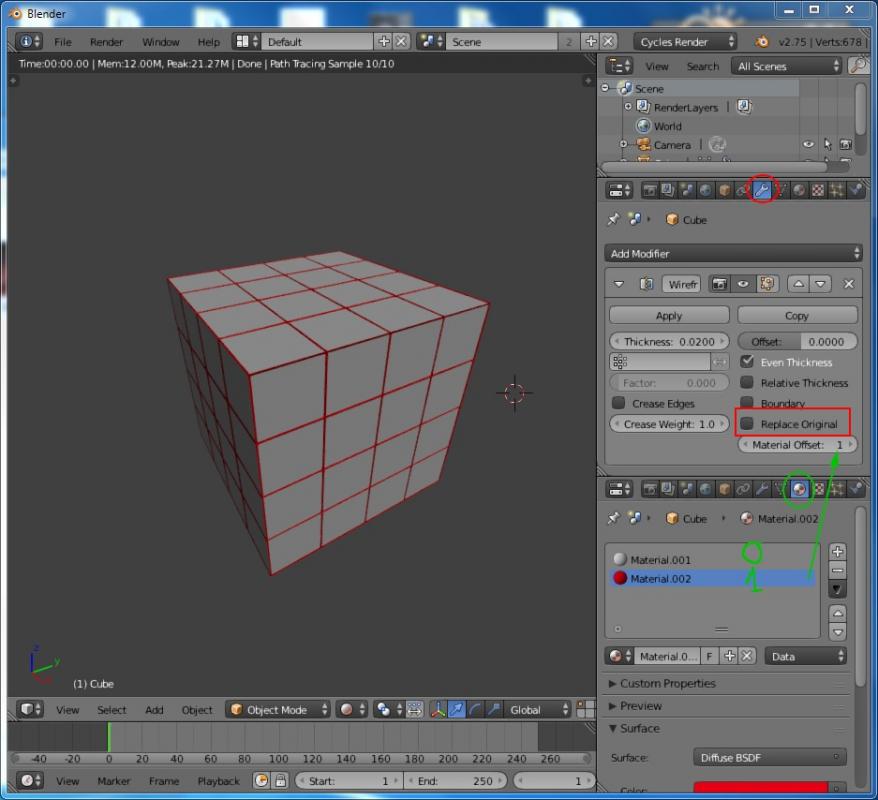The height and width of the screenshot is (800, 878).
Task: Move Wireframe modifier up in stack
Action: [799, 285]
